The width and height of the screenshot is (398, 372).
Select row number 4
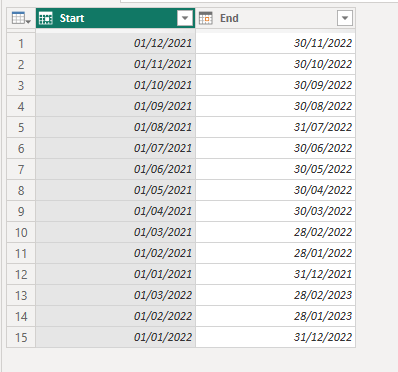click(x=21, y=106)
